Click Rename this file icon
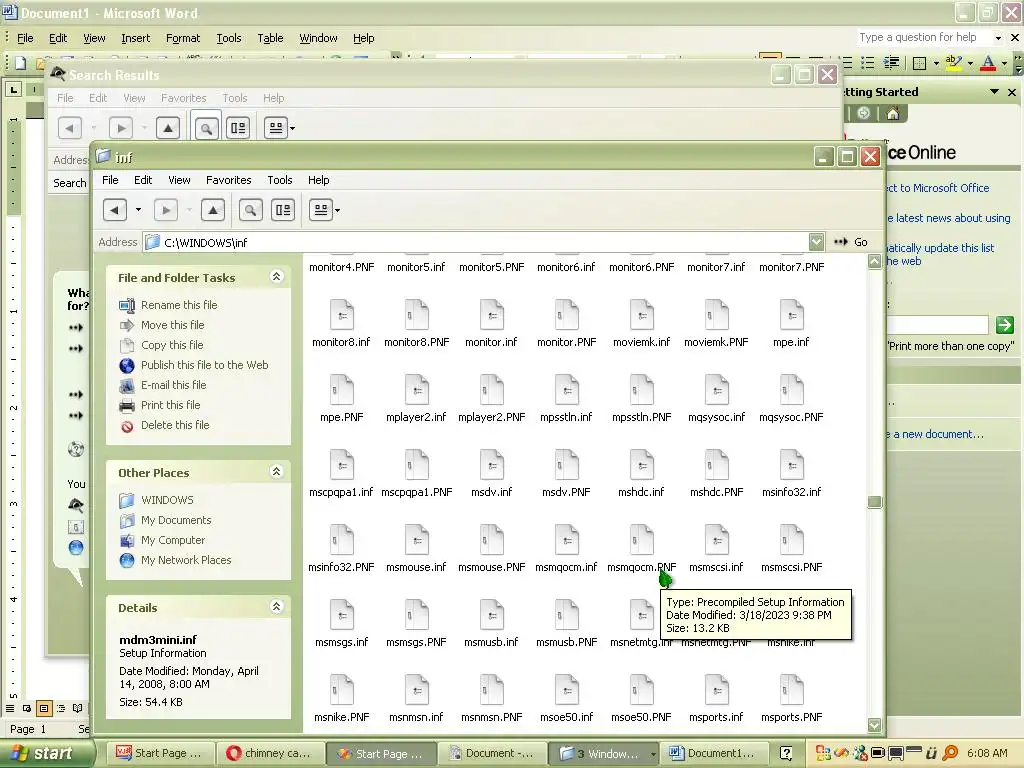This screenshot has height=768, width=1024. click(127, 305)
